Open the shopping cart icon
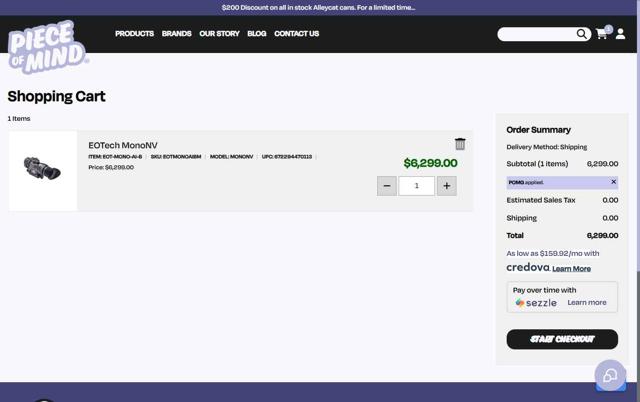The width and height of the screenshot is (640, 402). 602,34
